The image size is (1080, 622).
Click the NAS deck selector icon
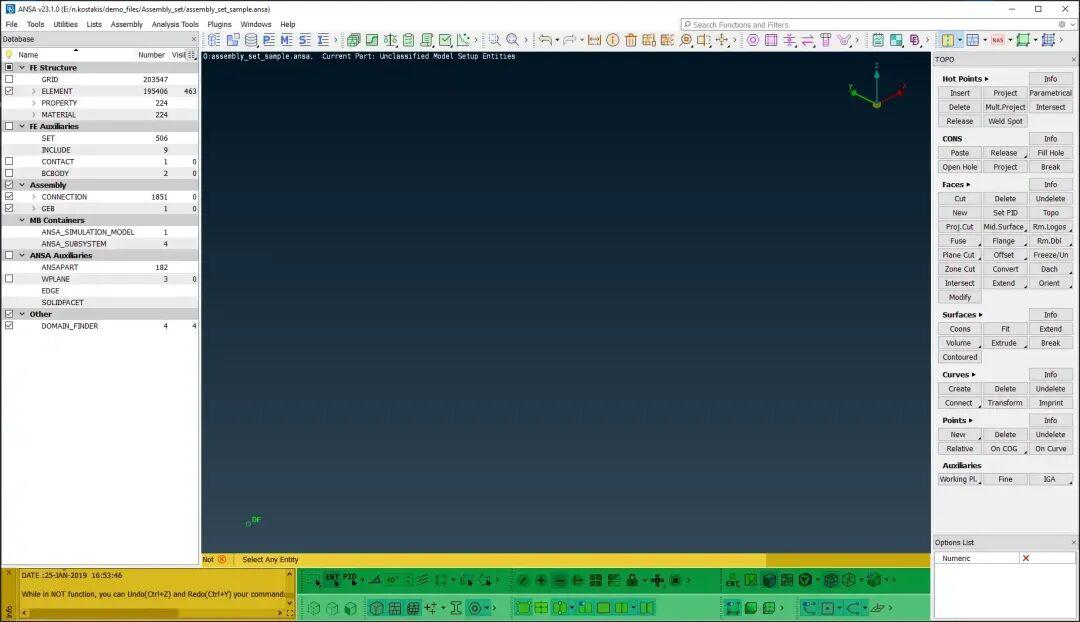(x=997, y=40)
